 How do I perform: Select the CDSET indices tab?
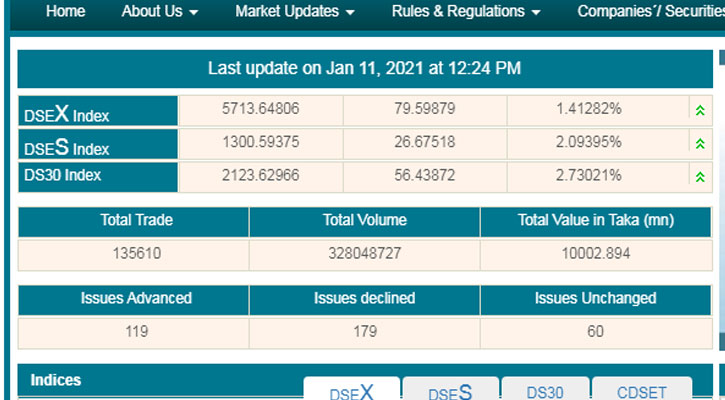[x=641, y=391]
